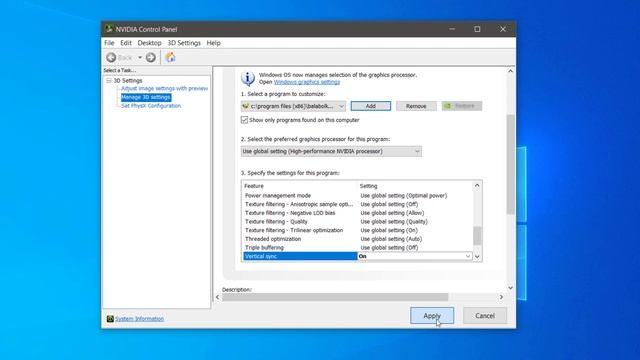Click the Remove button
Screen dimensions: 640x360
tap(416, 106)
